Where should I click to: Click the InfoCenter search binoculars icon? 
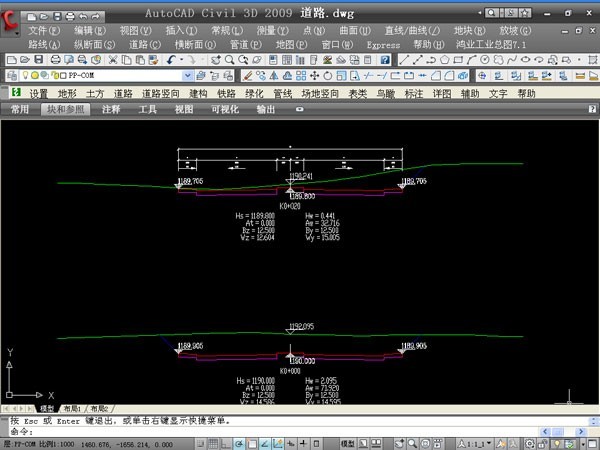(491, 13)
